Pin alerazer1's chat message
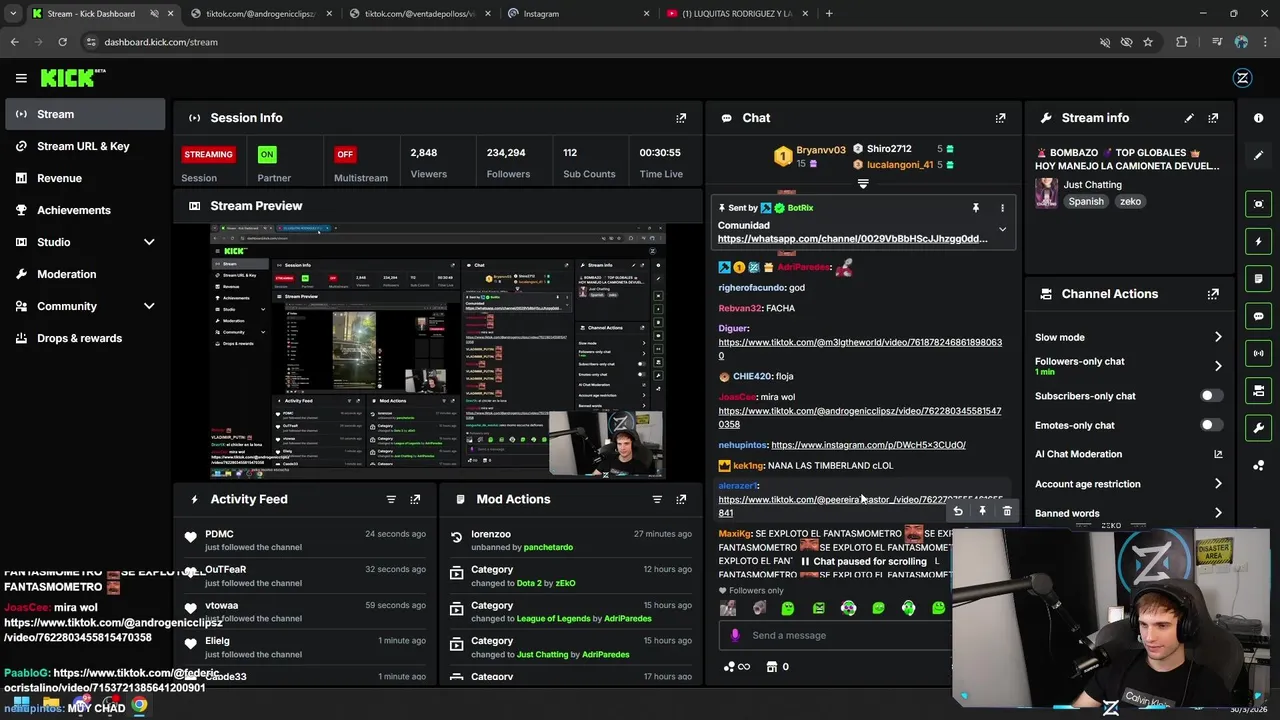This screenshot has width=1280, height=720. (982, 511)
